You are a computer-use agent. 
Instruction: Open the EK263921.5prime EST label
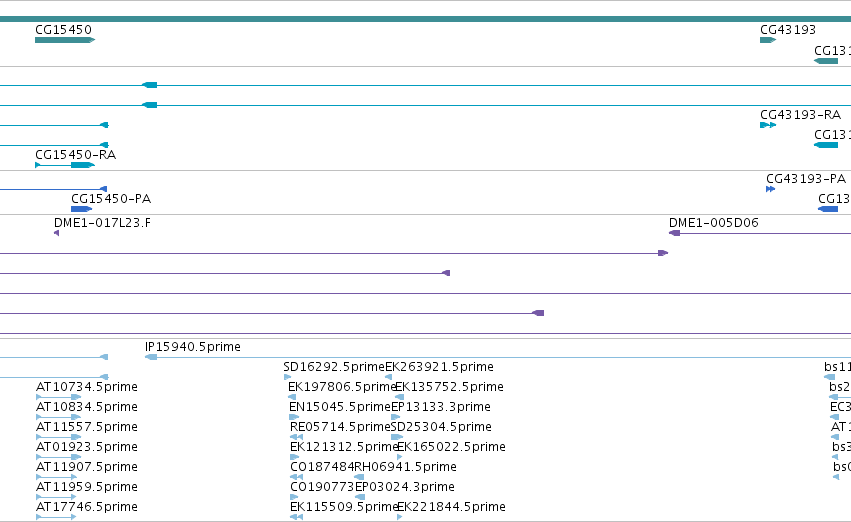click(440, 367)
